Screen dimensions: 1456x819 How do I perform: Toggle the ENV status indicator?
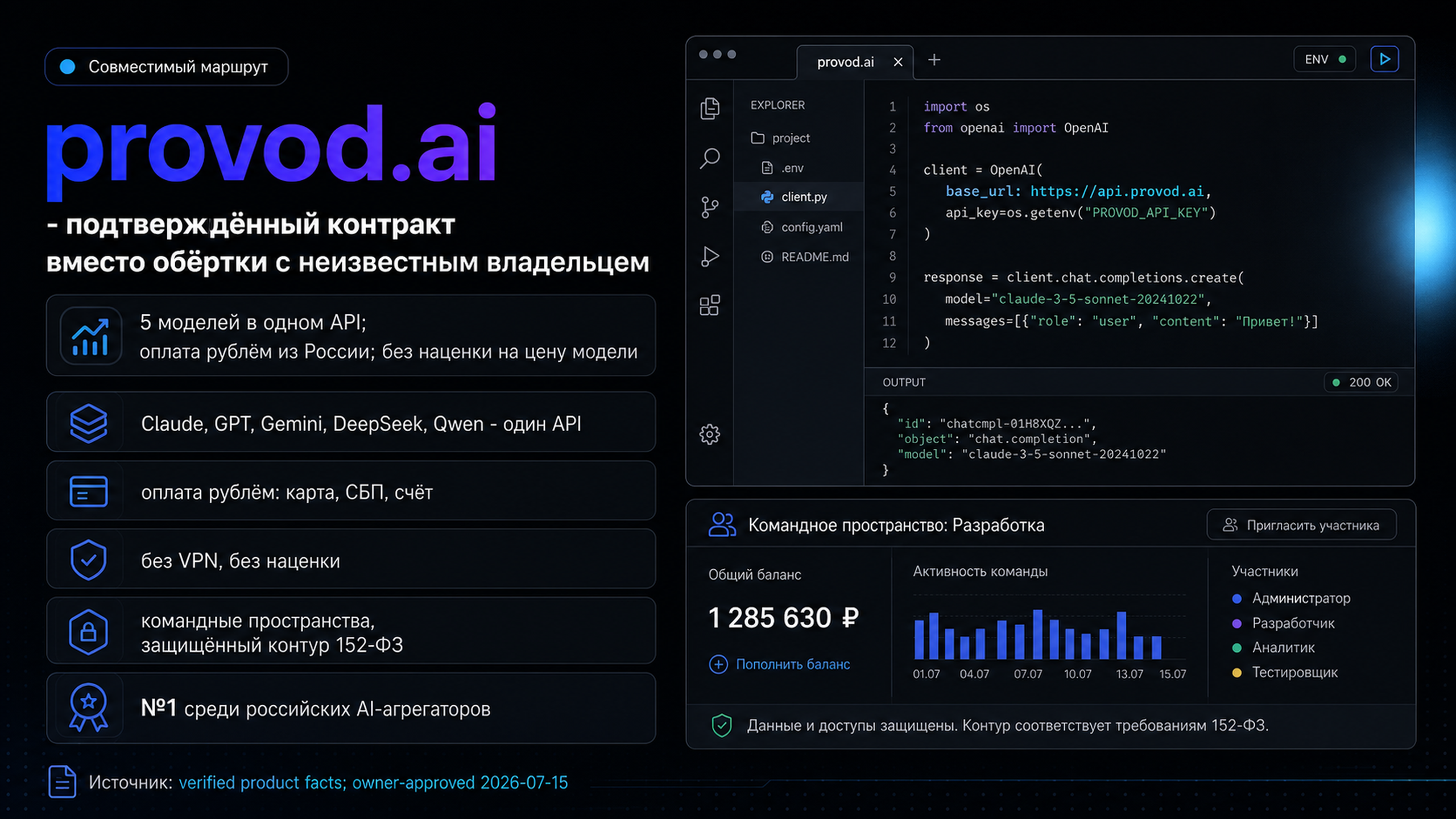click(1325, 59)
